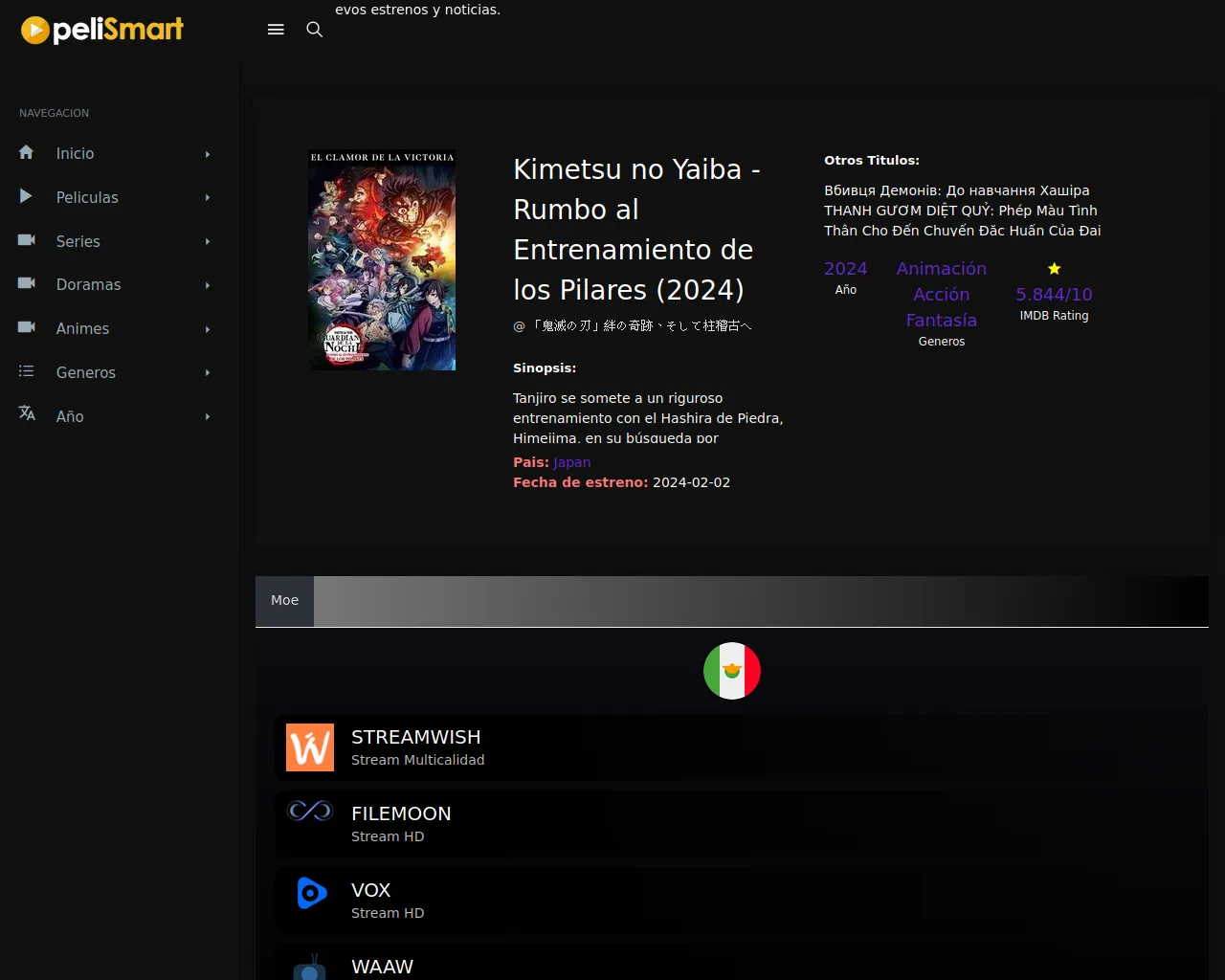The width and height of the screenshot is (1225, 980).
Task: Click the Año translate icon
Action: (27, 413)
